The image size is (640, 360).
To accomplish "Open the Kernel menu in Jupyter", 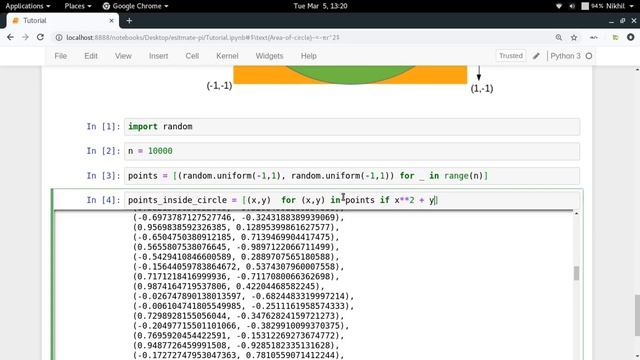I will coord(227,56).
